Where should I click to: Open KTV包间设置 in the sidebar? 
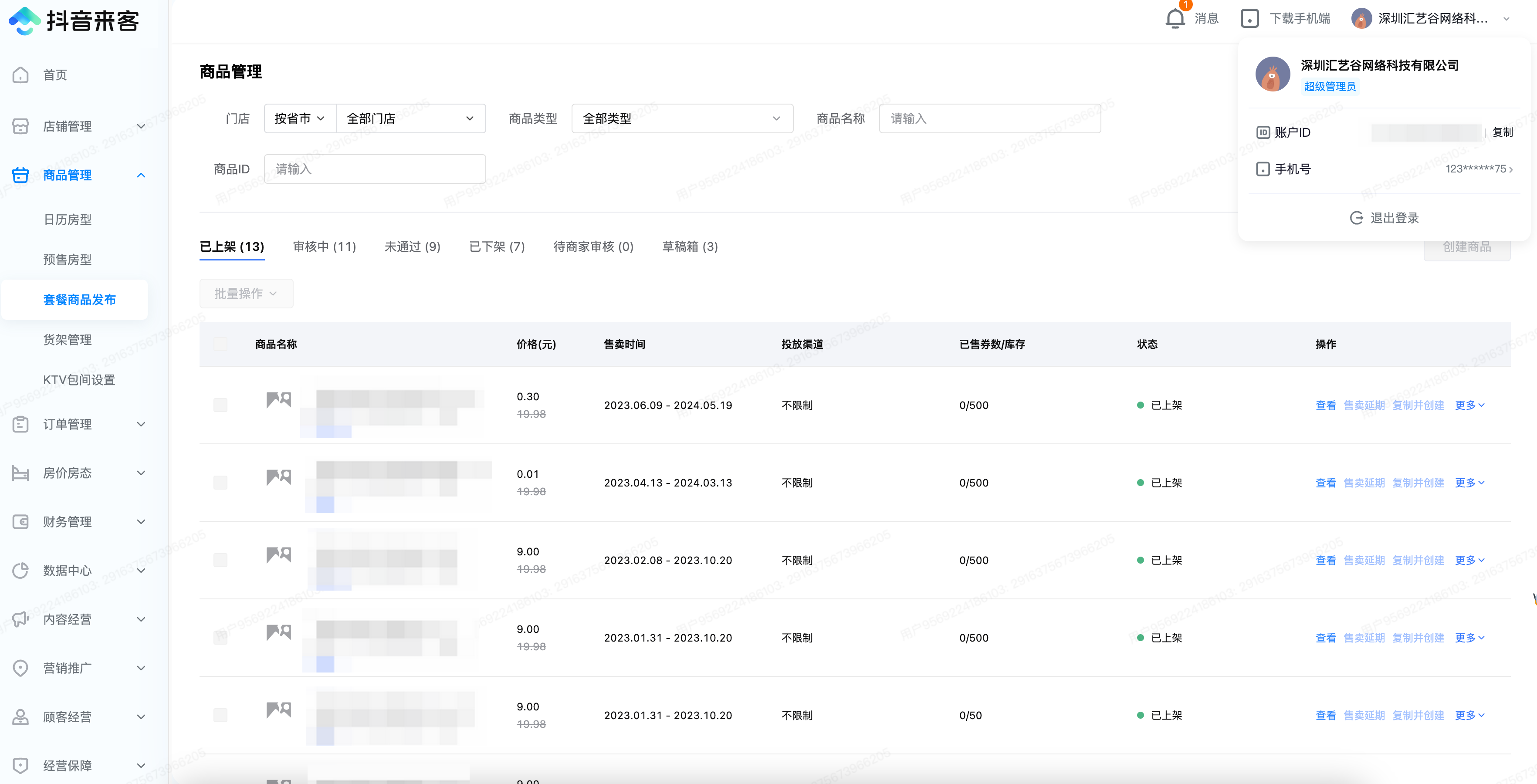click(x=79, y=379)
